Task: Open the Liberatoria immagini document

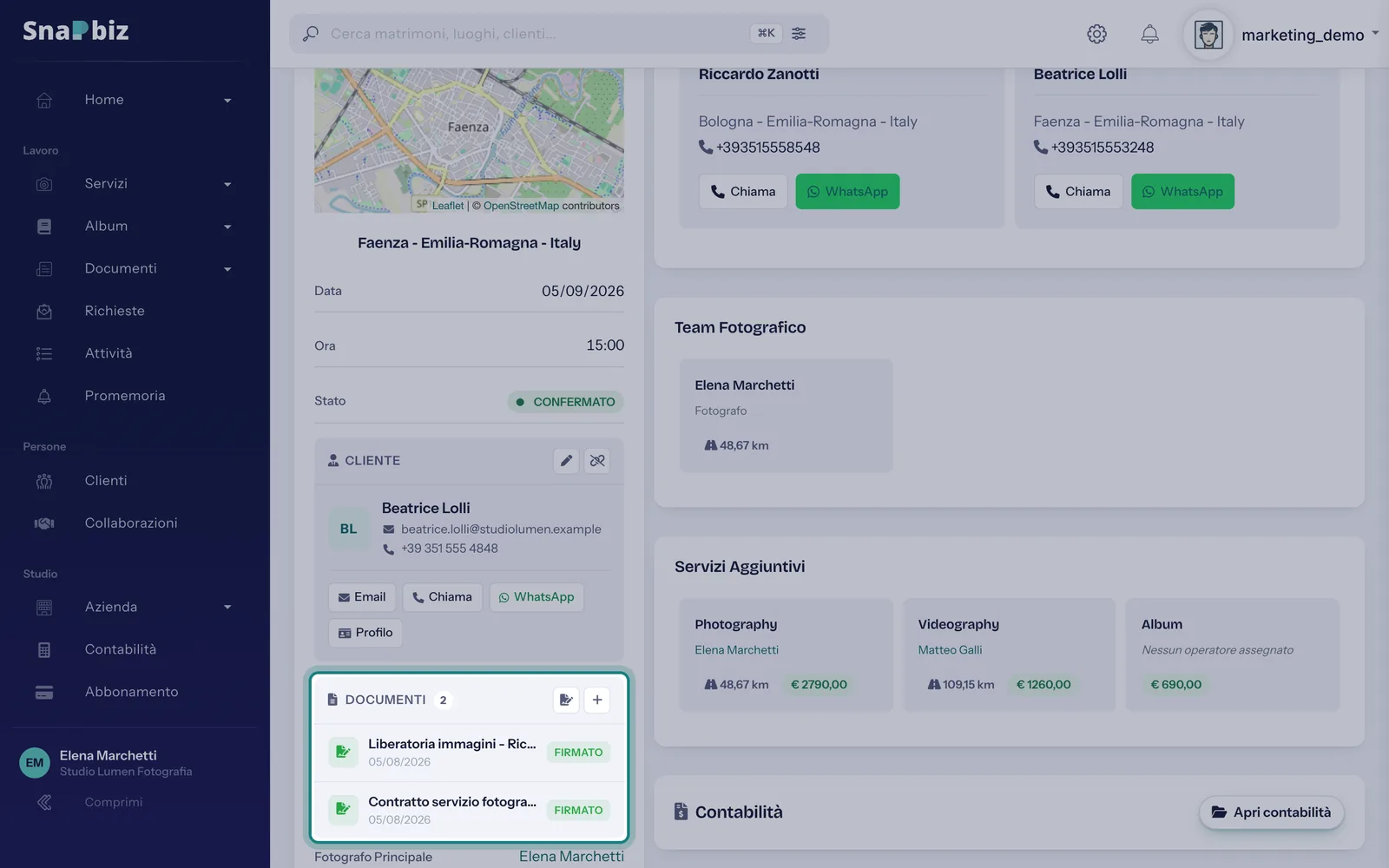Action: (469, 753)
